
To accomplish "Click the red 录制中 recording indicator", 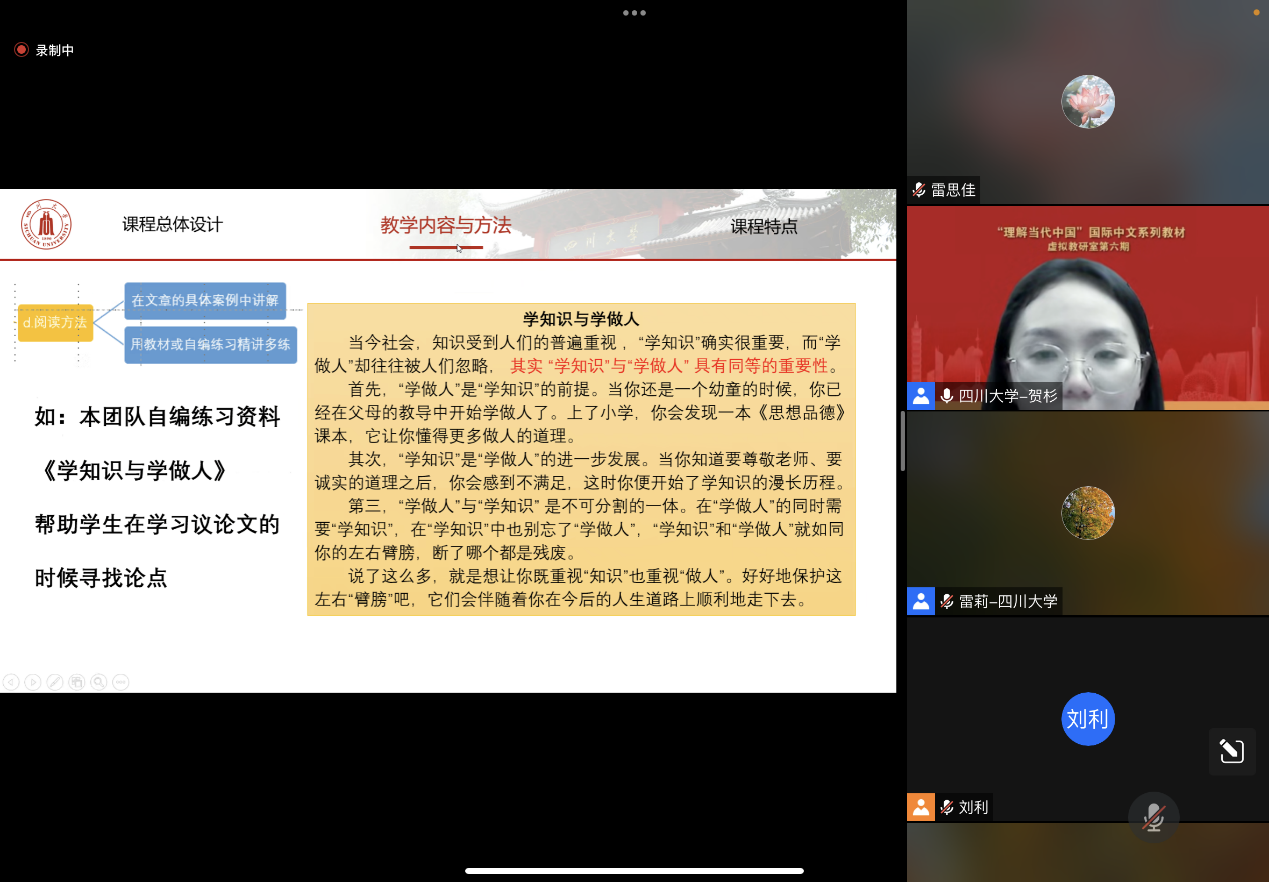I will pos(44,50).
